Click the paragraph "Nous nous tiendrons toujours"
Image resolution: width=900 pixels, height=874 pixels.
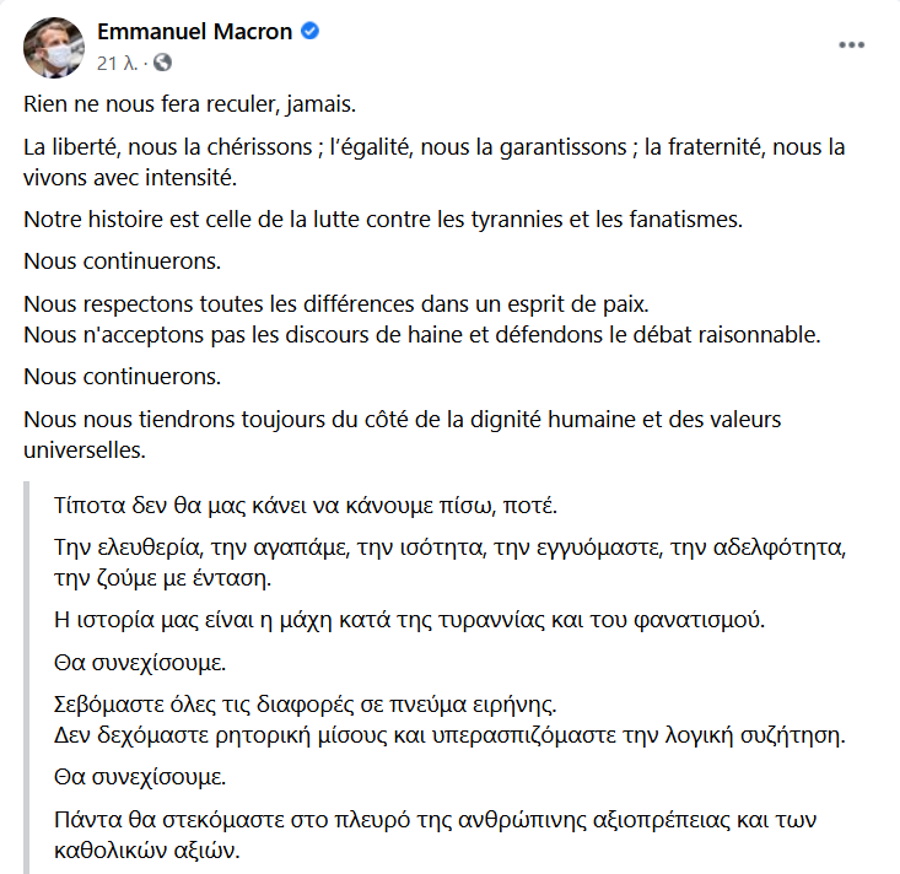pos(402,433)
